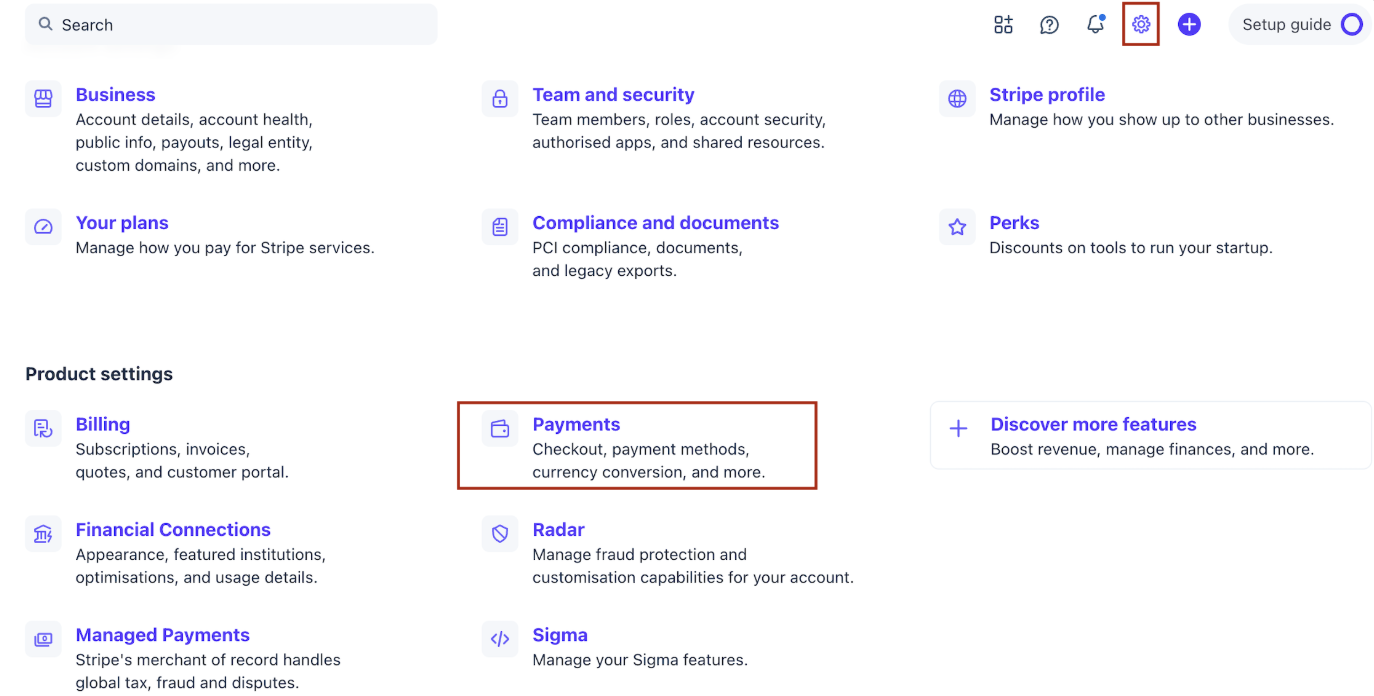1374x696 pixels.
Task: Open Billing product settings
Action: [103, 424]
